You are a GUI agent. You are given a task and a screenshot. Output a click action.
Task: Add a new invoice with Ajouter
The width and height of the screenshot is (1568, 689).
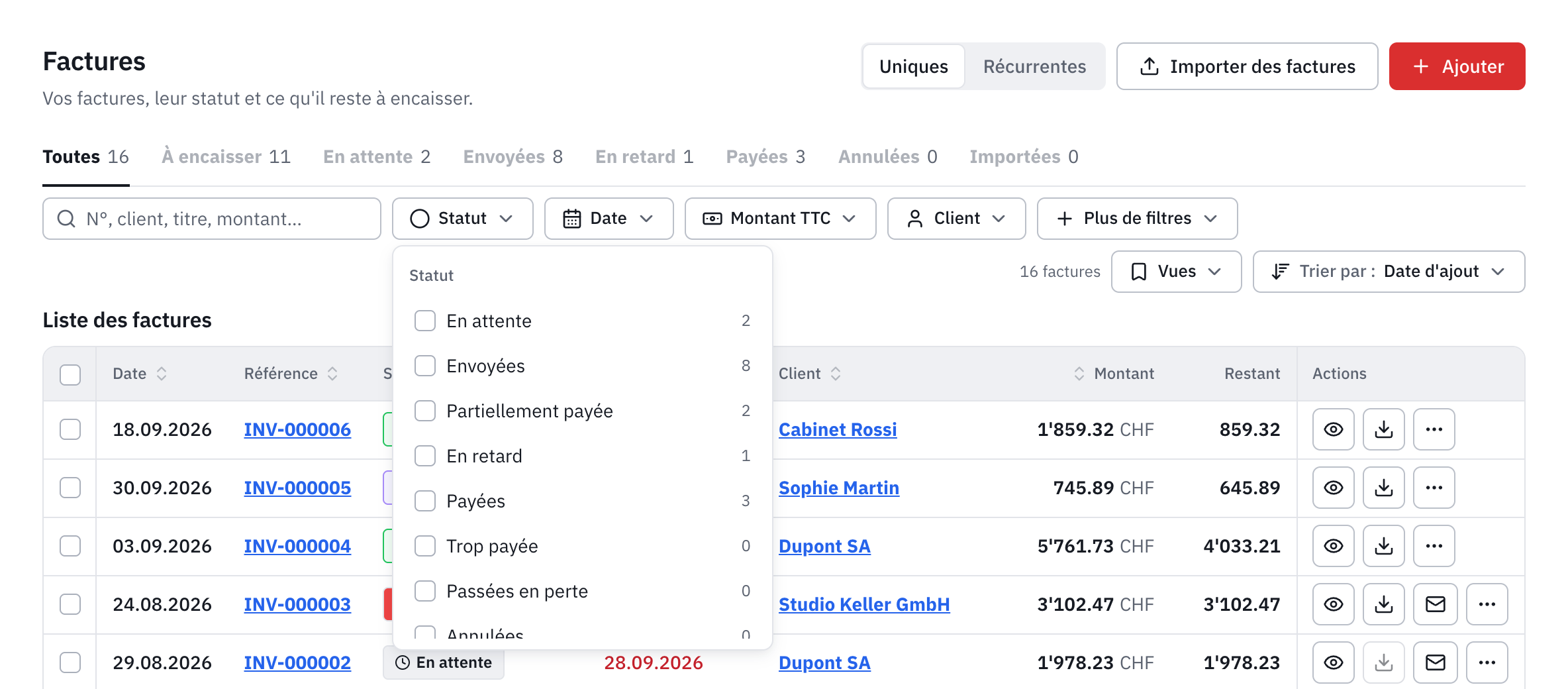pyautogui.click(x=1457, y=66)
